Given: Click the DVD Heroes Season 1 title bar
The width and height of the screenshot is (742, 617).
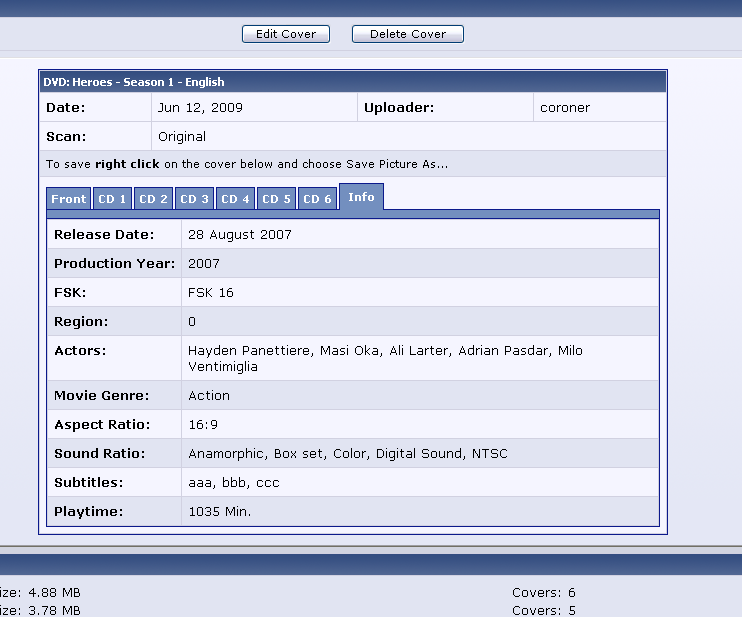Looking at the screenshot, I should [352, 82].
